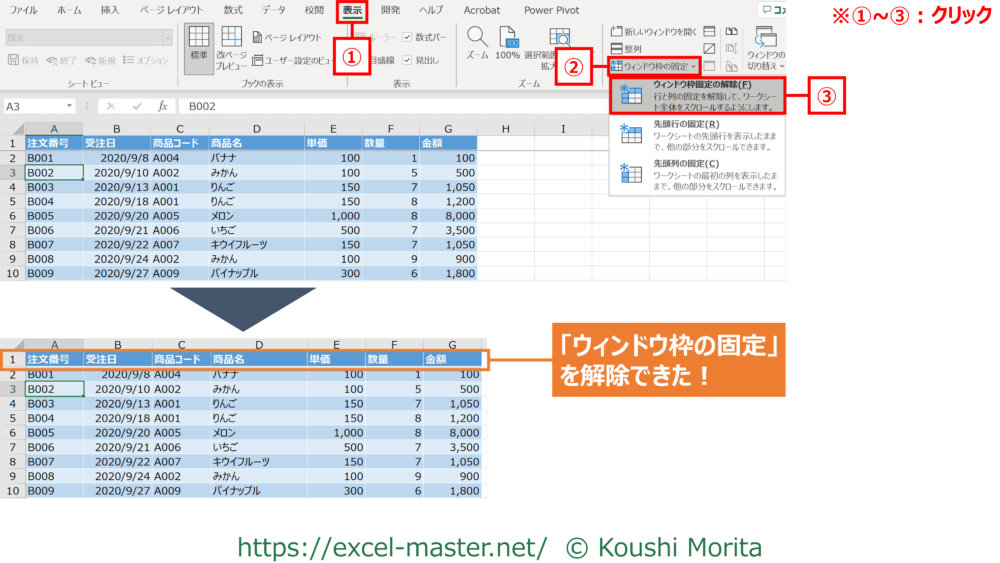Open the ズーム magnifier dialog
Viewport: 1000px width, 563px height.
[478, 44]
